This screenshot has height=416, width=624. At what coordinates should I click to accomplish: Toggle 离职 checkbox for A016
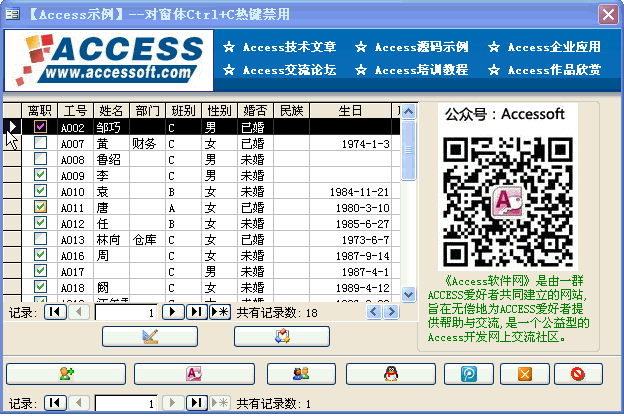[40, 254]
